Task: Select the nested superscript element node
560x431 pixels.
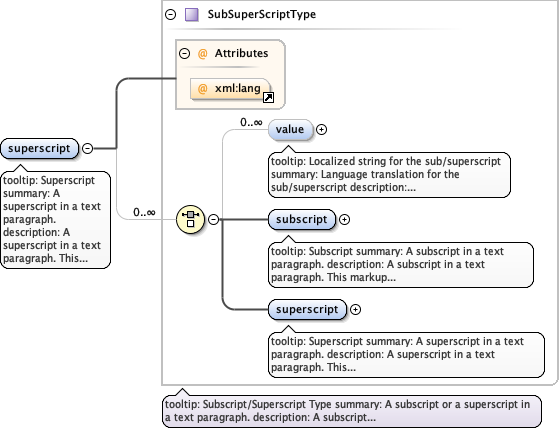Action: click(308, 309)
